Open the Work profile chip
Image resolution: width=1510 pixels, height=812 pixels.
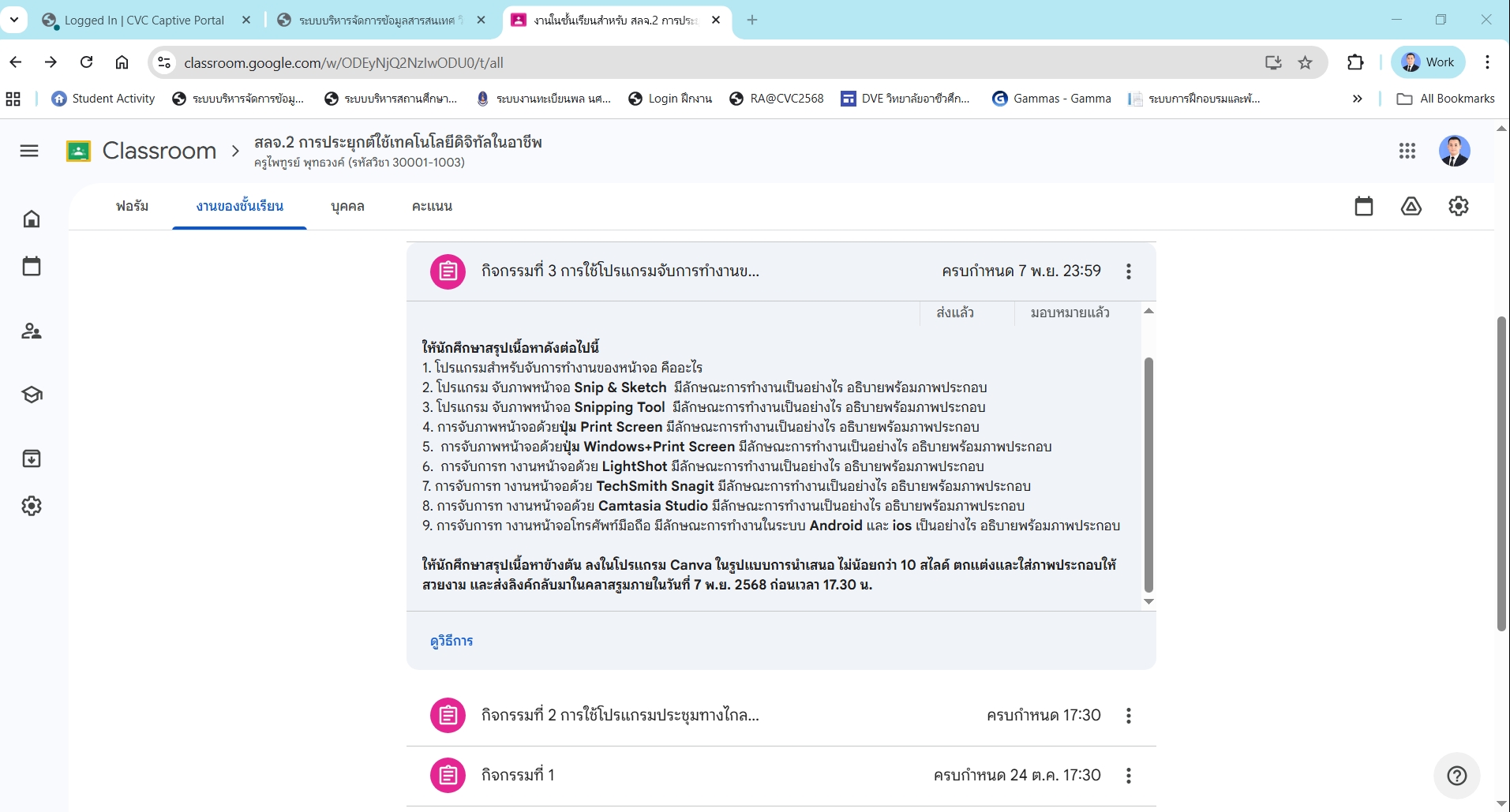coord(1428,62)
